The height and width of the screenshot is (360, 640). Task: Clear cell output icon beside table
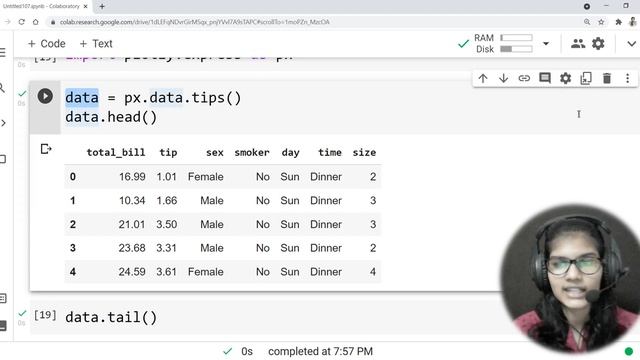coord(46,149)
